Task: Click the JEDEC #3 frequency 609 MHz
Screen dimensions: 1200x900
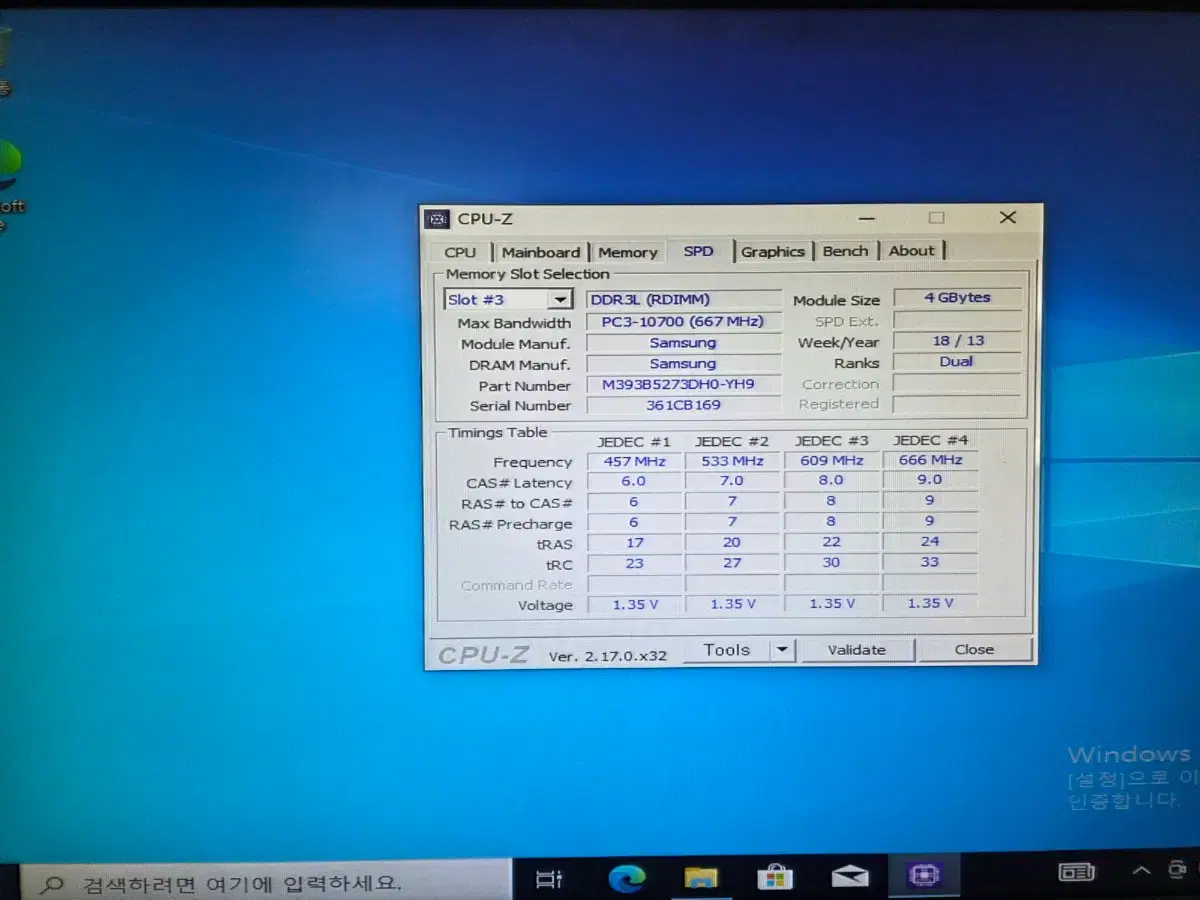Action: 831,460
